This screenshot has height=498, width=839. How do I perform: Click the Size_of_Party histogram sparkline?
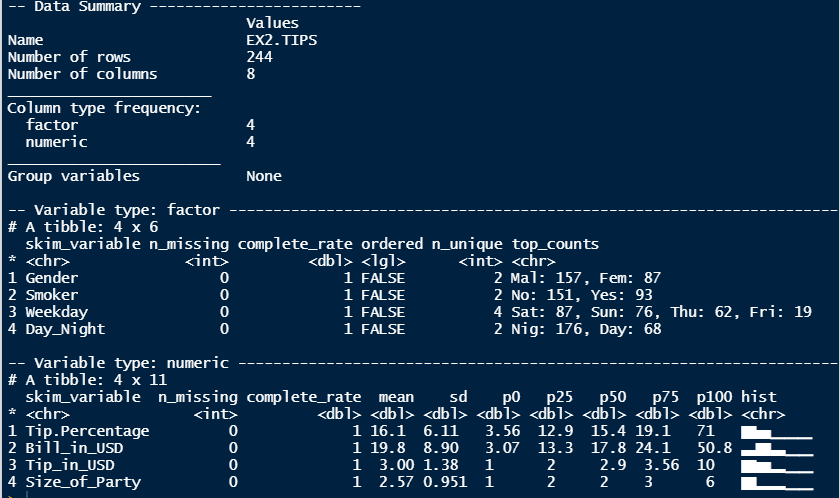(x=776, y=483)
